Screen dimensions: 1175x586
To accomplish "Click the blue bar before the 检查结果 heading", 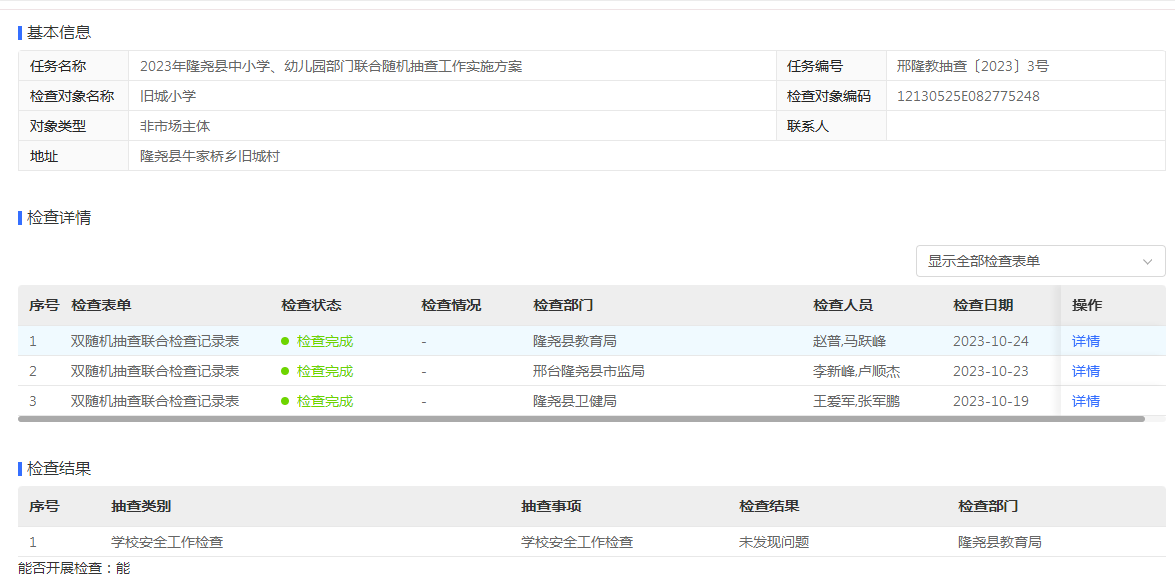I will [21, 469].
